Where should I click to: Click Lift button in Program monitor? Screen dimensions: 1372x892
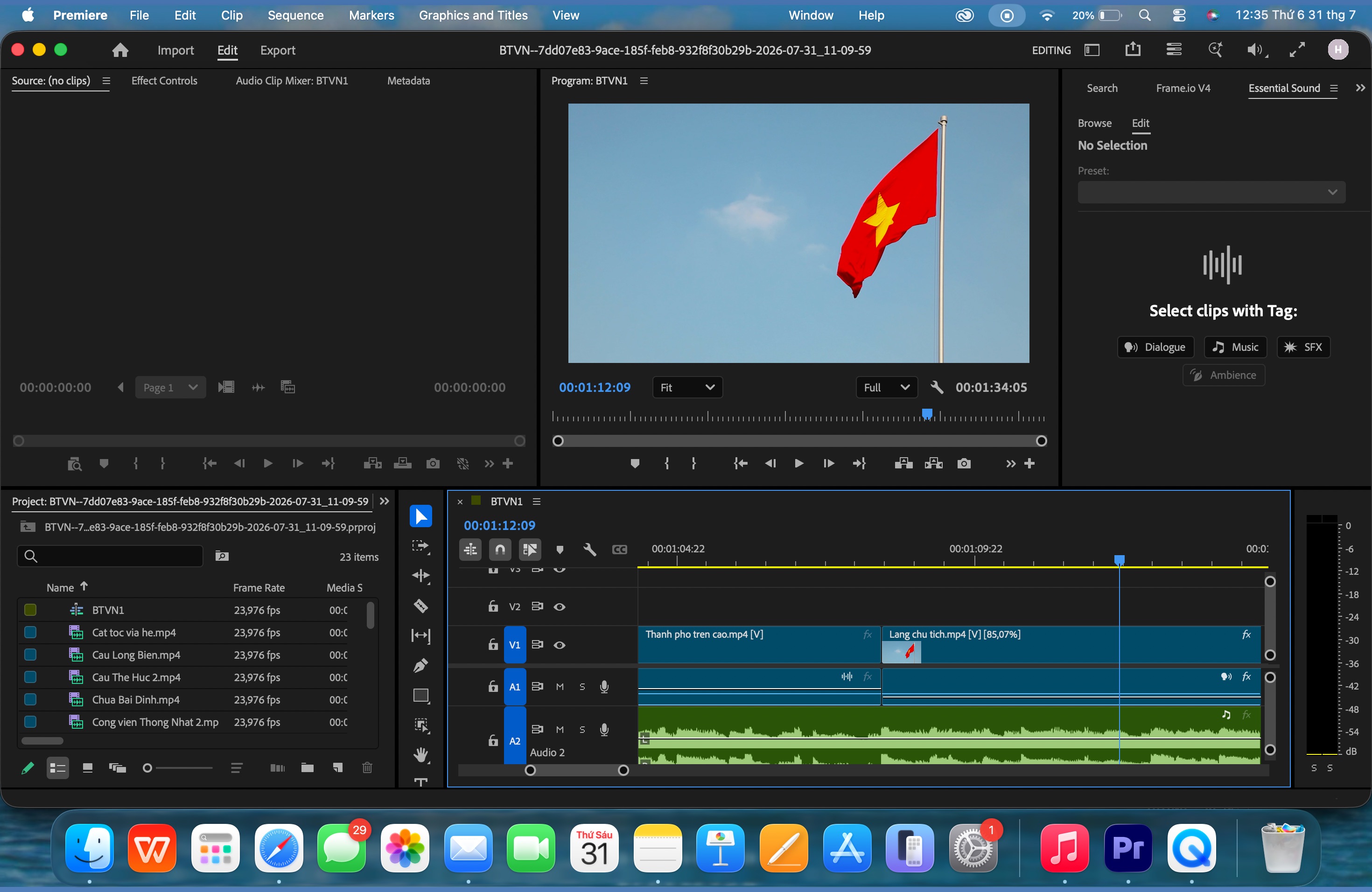click(903, 463)
